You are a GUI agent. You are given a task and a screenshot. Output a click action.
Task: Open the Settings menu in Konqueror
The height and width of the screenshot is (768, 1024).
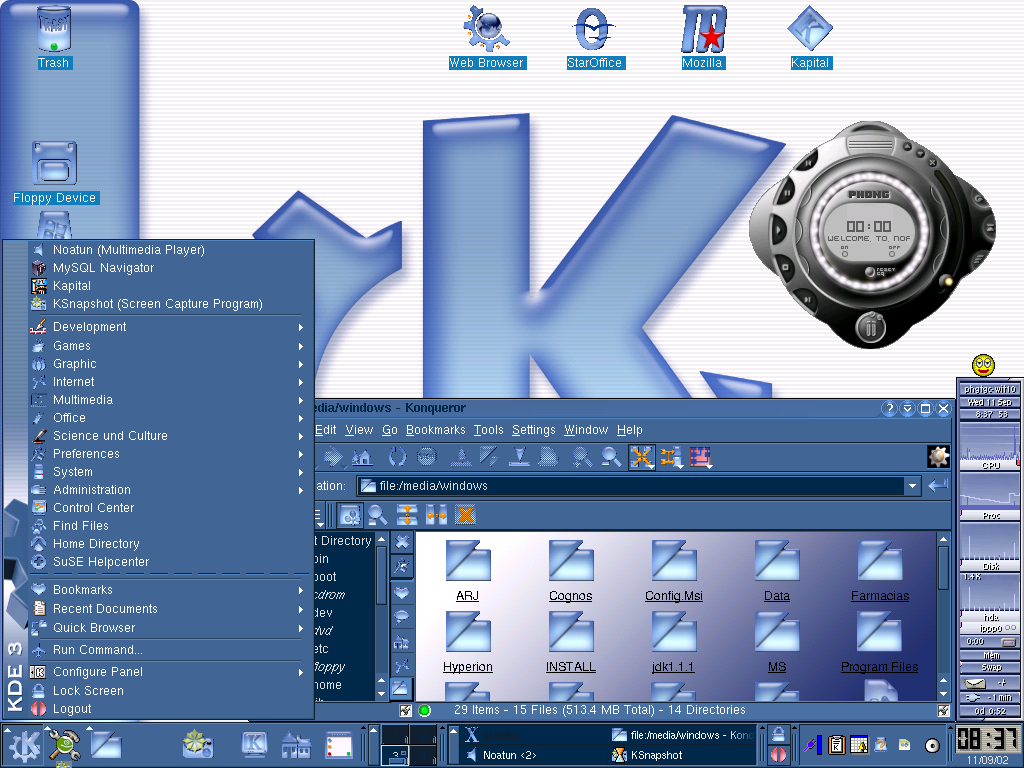click(534, 430)
